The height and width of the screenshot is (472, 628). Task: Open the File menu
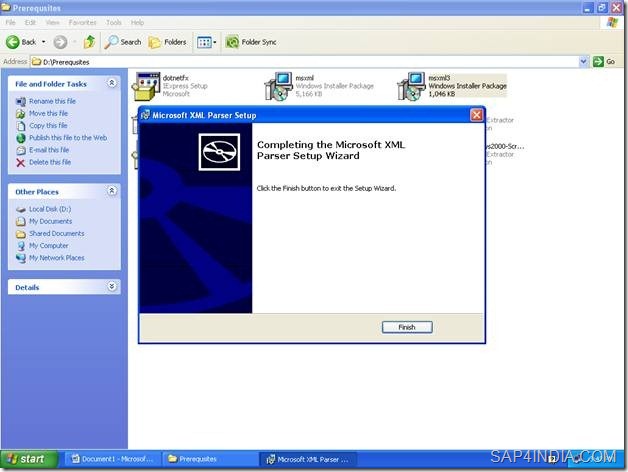[10, 22]
